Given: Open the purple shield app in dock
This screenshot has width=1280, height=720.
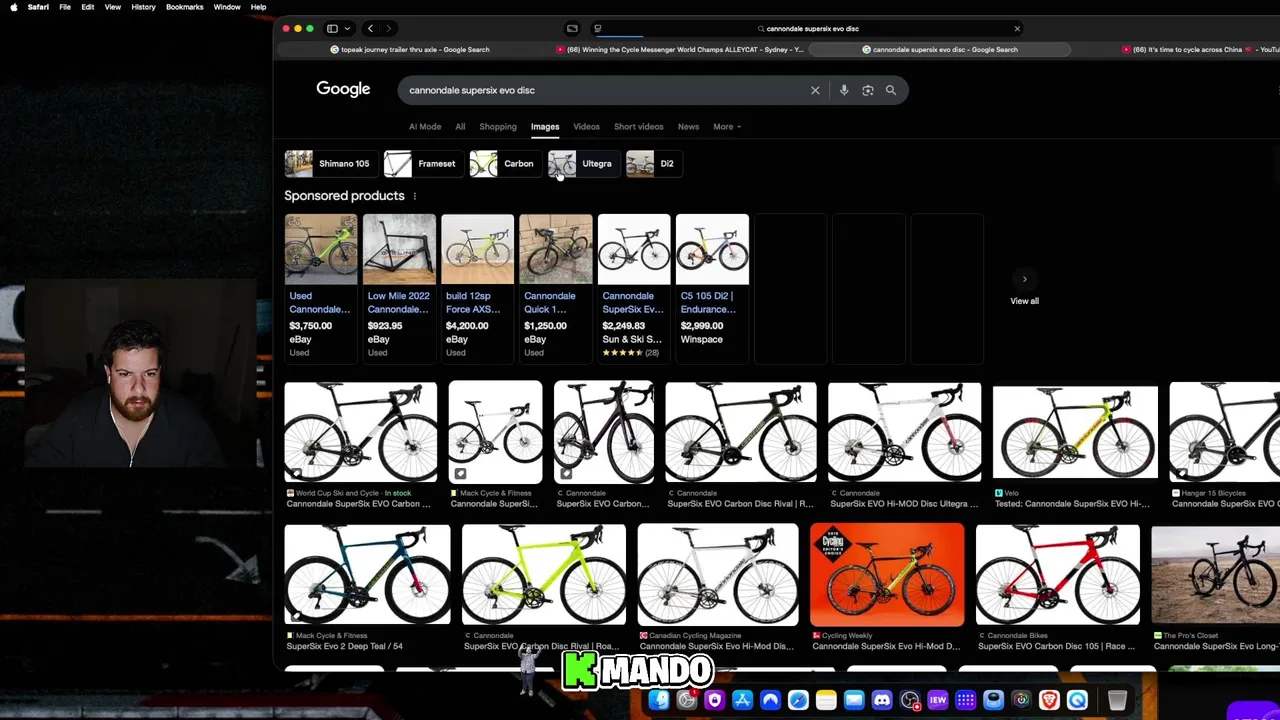Looking at the screenshot, I should pos(714,700).
